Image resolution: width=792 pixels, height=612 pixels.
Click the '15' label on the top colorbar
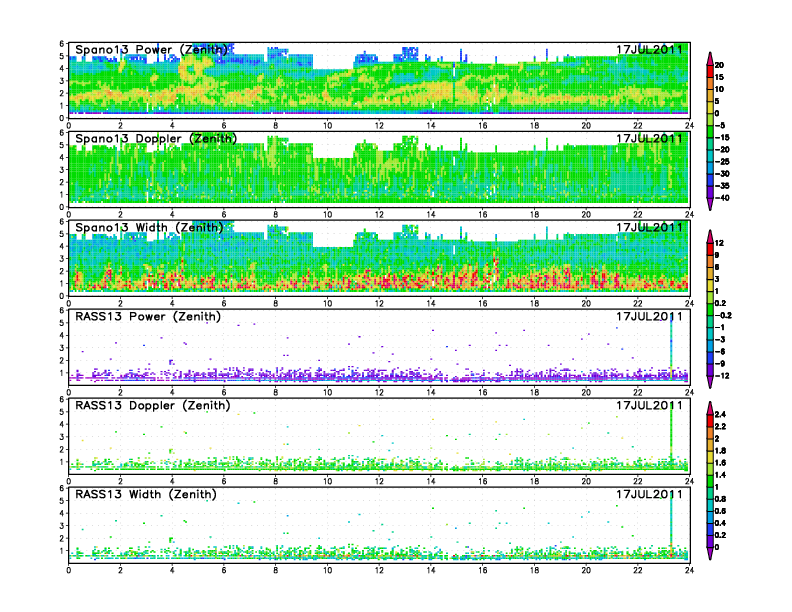click(719, 77)
